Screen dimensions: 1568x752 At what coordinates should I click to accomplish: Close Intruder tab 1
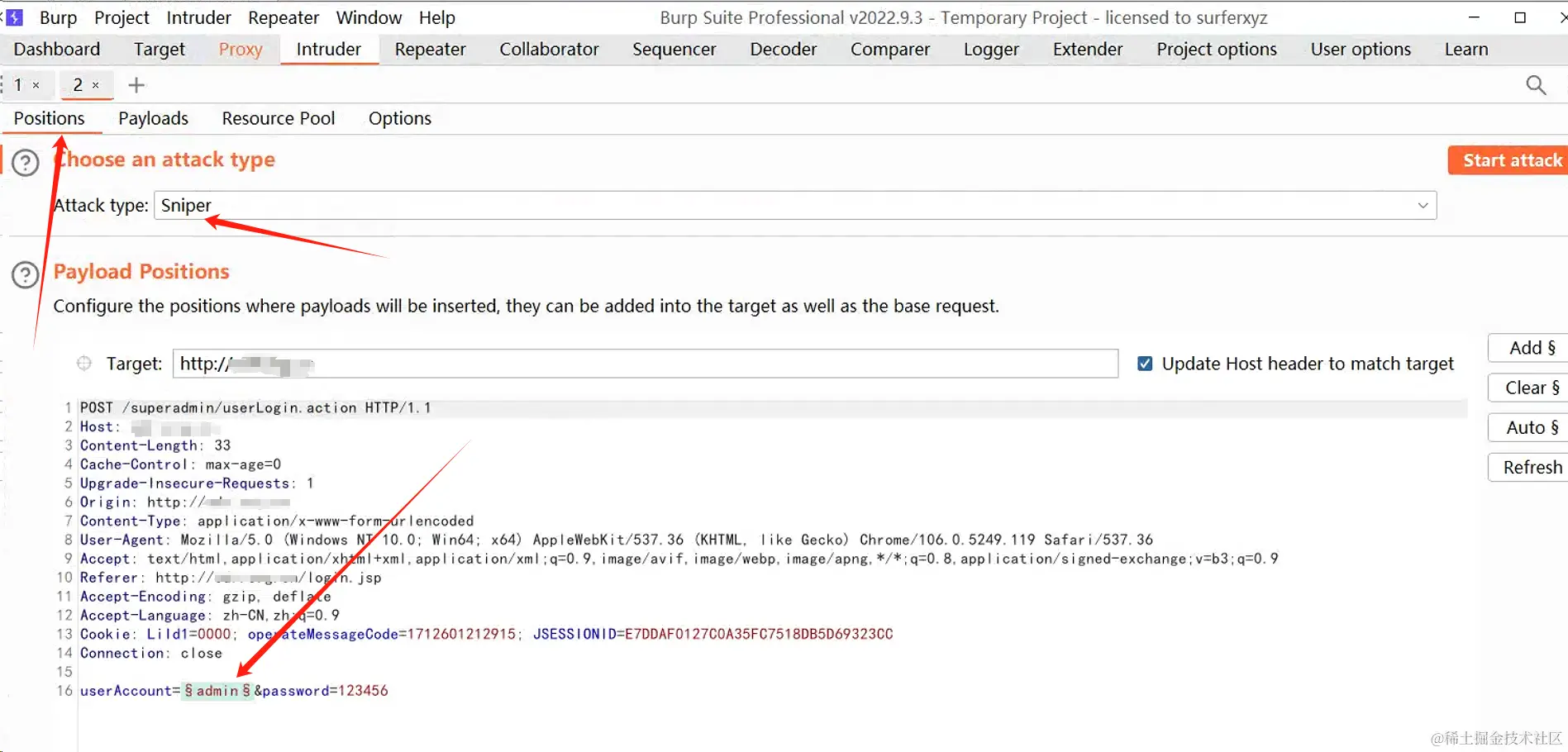(36, 85)
